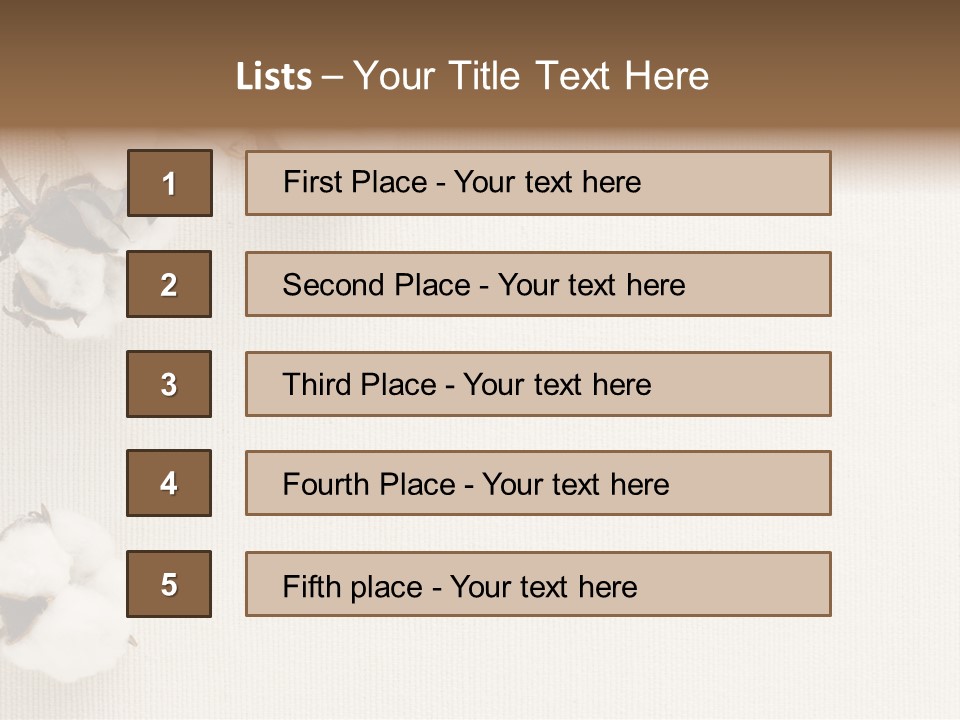
Task: Click the dash between 'Lists' and 'Your Title'
Action: [333, 77]
